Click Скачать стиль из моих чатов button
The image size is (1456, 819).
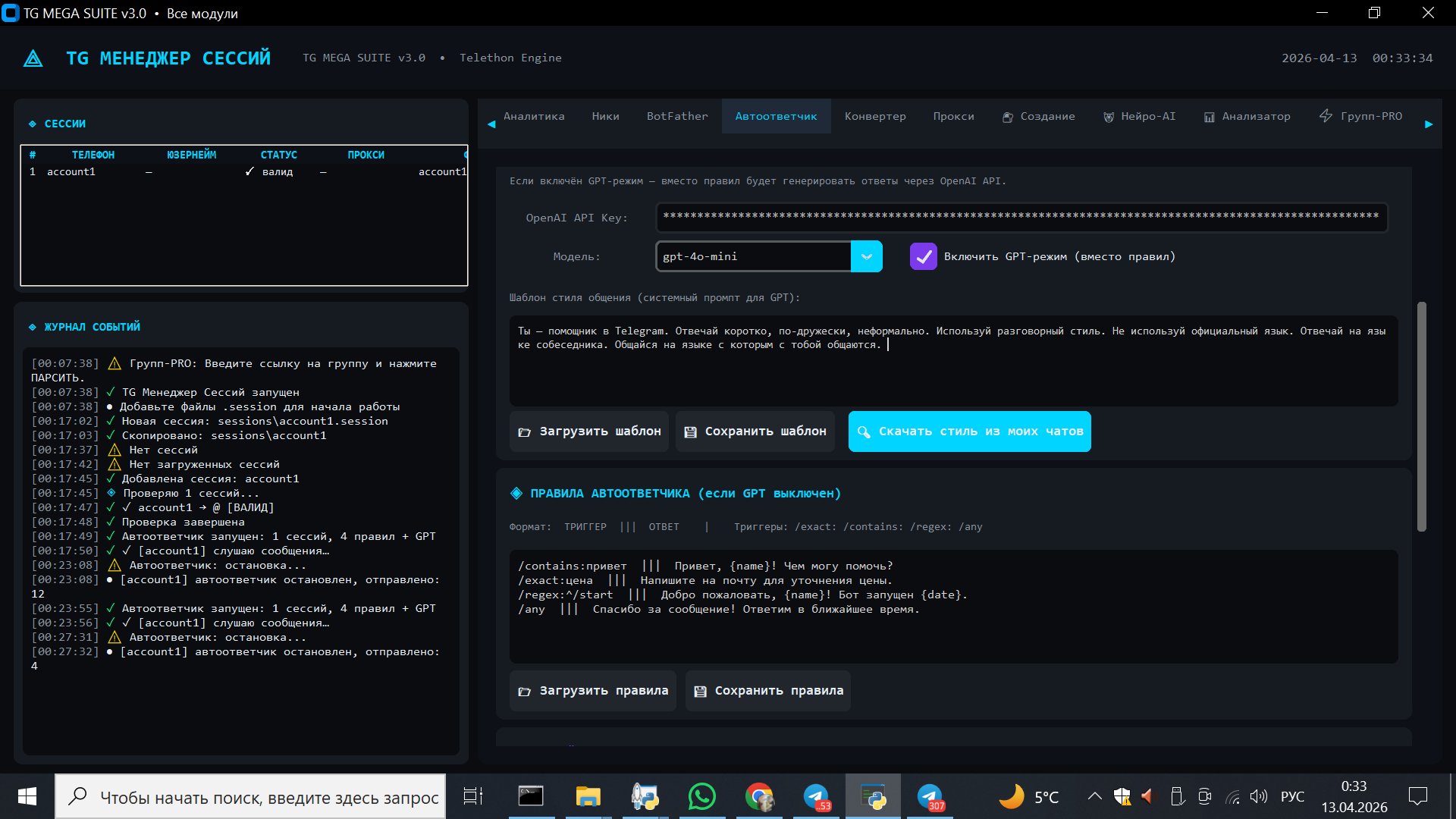(969, 431)
